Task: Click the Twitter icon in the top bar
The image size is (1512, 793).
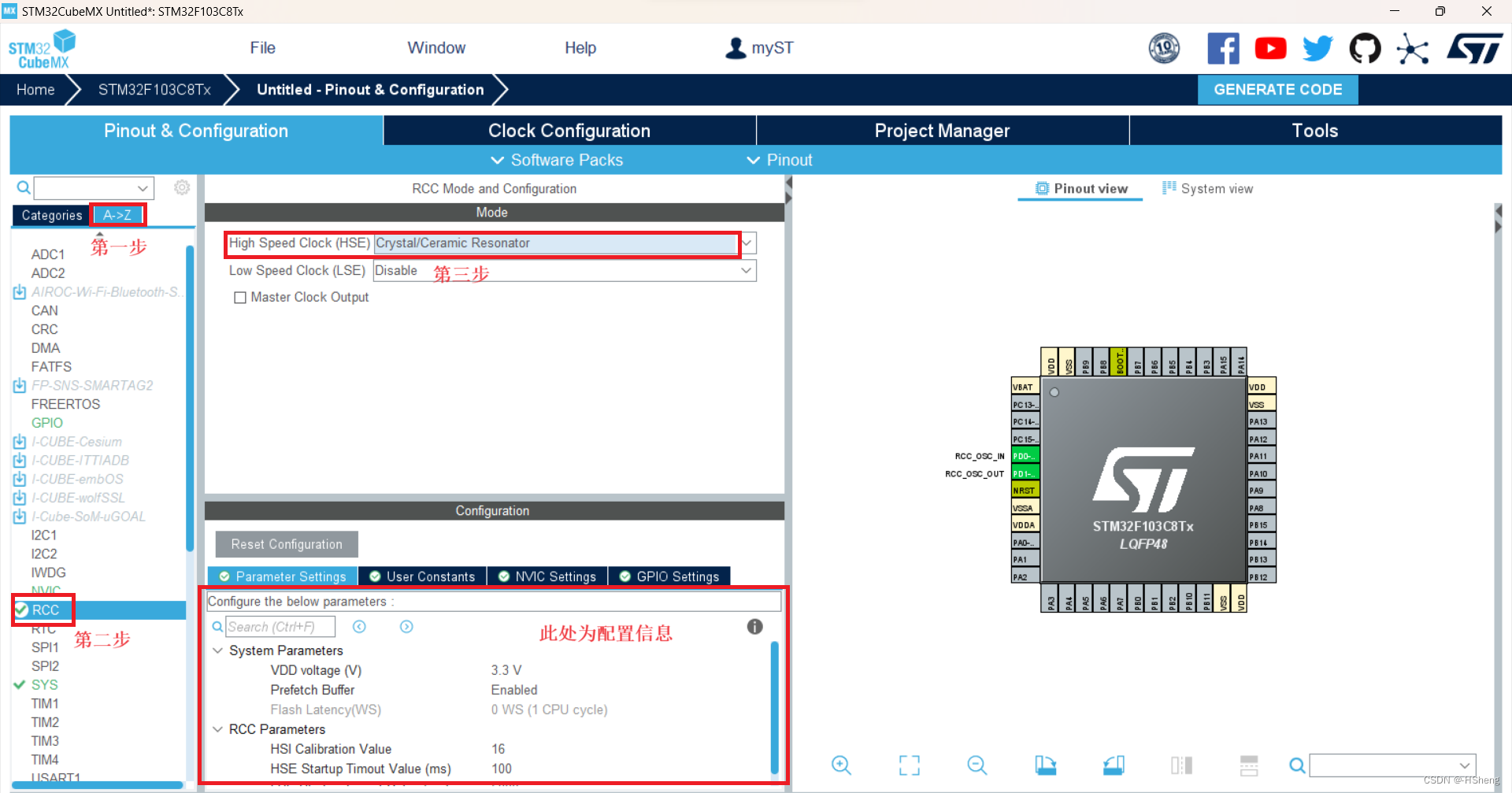Action: tap(1317, 48)
